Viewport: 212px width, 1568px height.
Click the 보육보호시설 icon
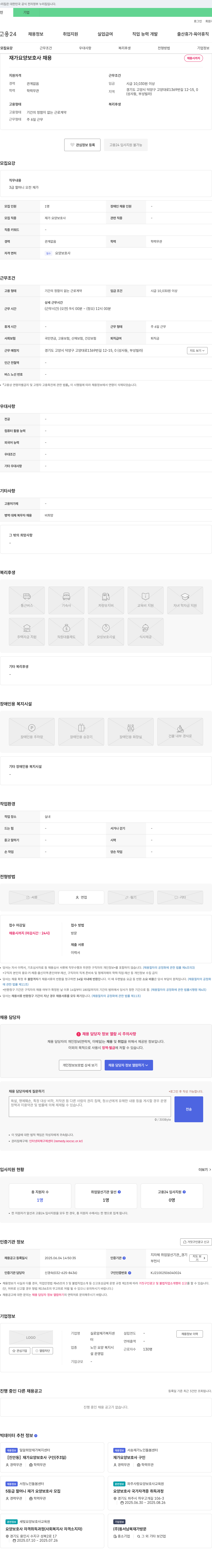(106, 632)
